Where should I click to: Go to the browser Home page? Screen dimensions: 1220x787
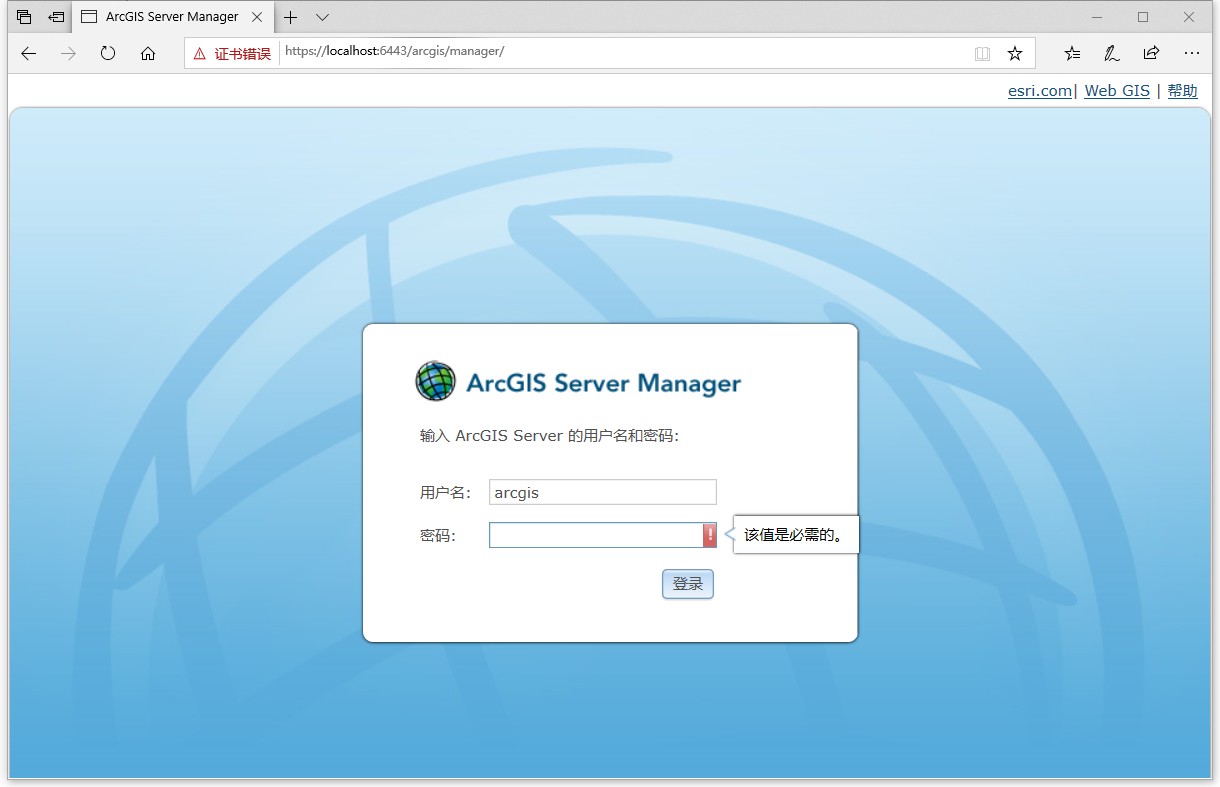click(148, 53)
